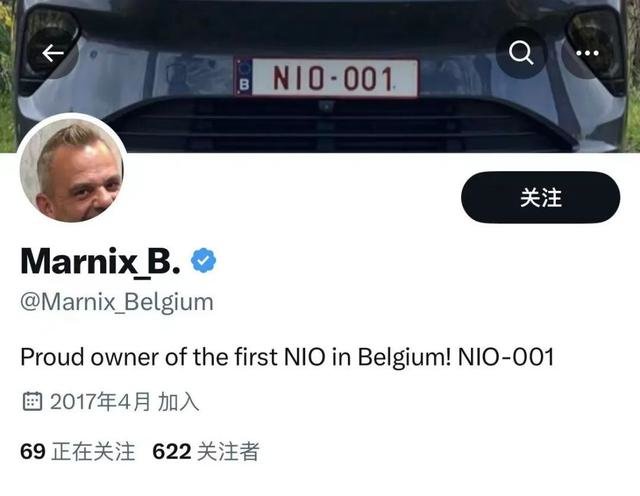
Task: Click the NIO-001 text in the bio
Action: 506,357
